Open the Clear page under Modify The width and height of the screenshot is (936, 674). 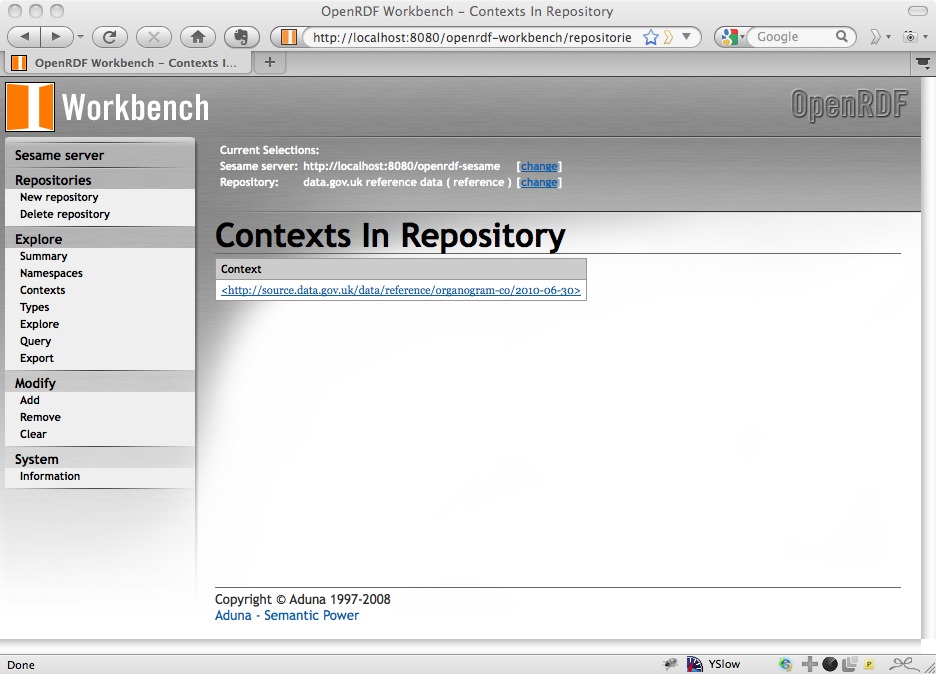tap(33, 434)
